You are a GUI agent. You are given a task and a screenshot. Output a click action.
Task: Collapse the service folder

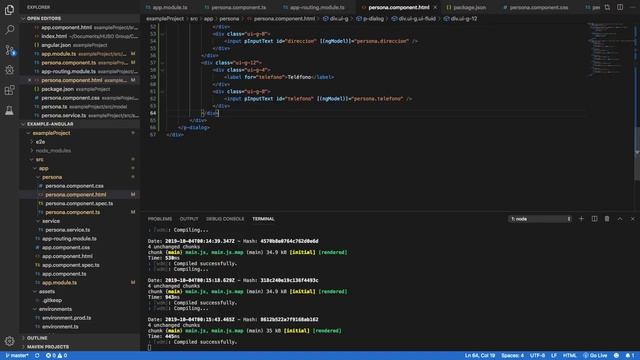tap(51, 221)
